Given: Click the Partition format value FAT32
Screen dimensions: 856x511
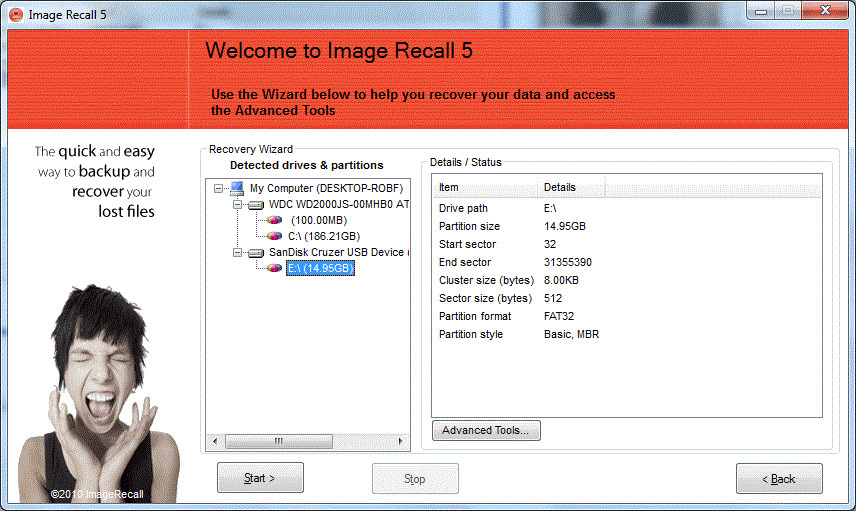Looking at the screenshot, I should coord(558,316).
